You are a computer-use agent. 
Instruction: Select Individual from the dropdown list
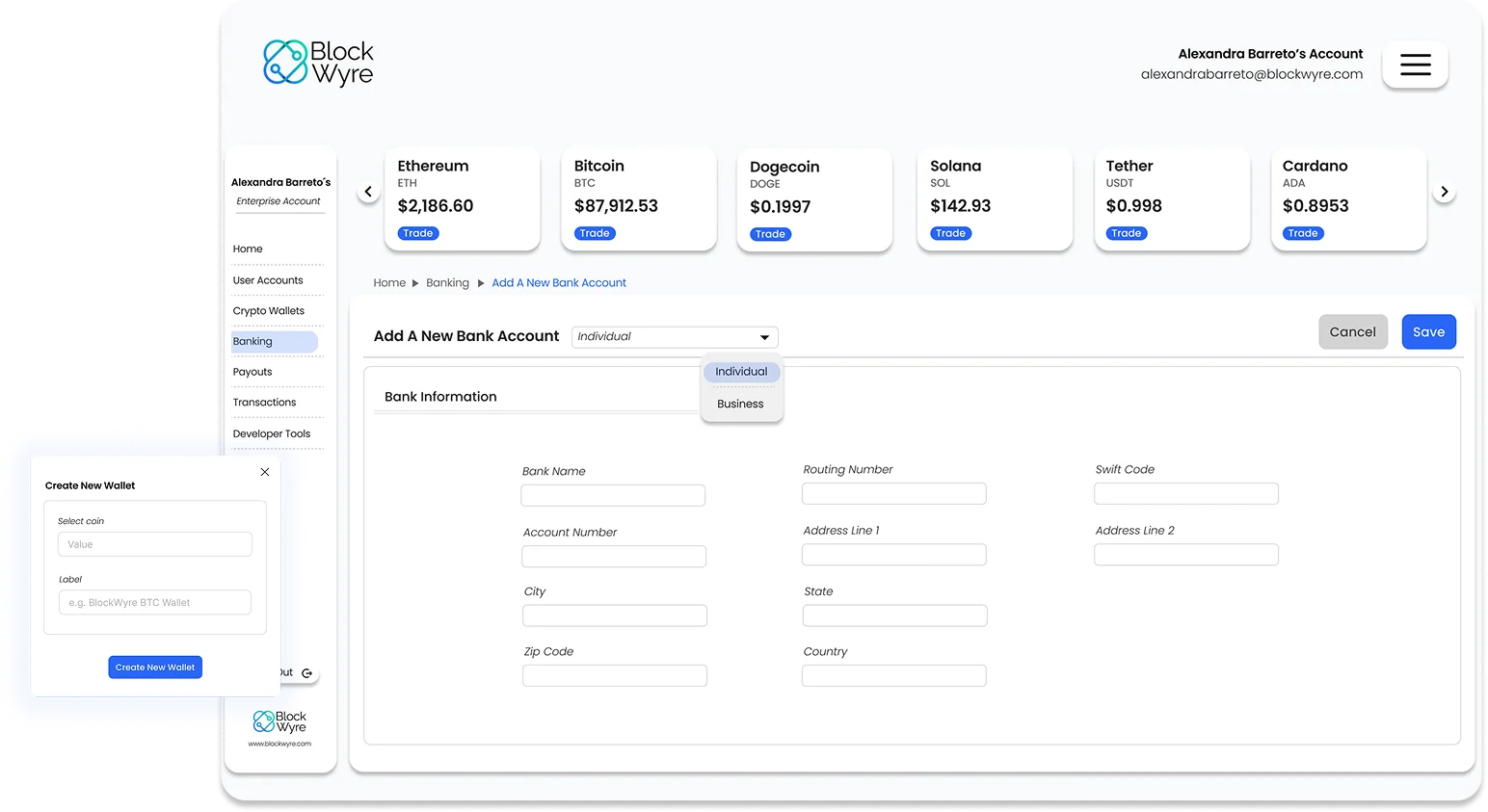click(741, 372)
